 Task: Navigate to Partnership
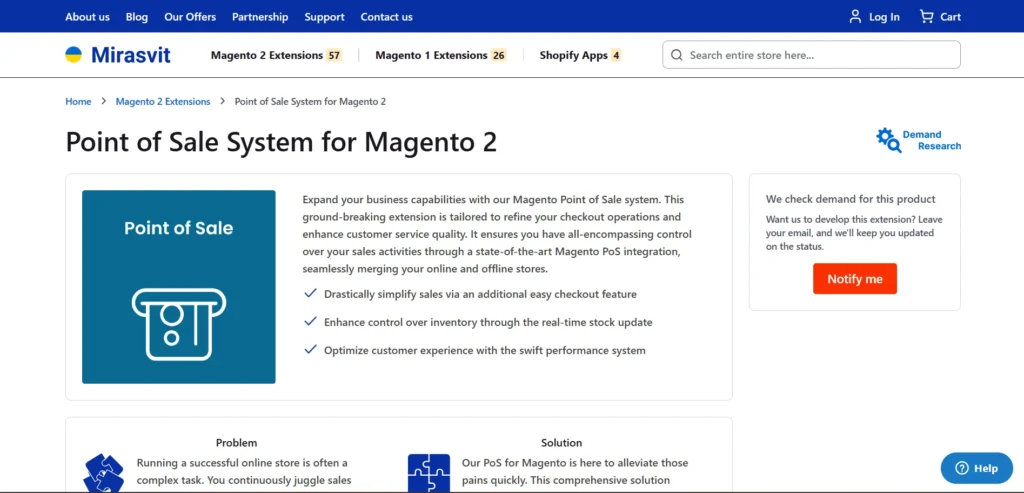click(x=260, y=17)
